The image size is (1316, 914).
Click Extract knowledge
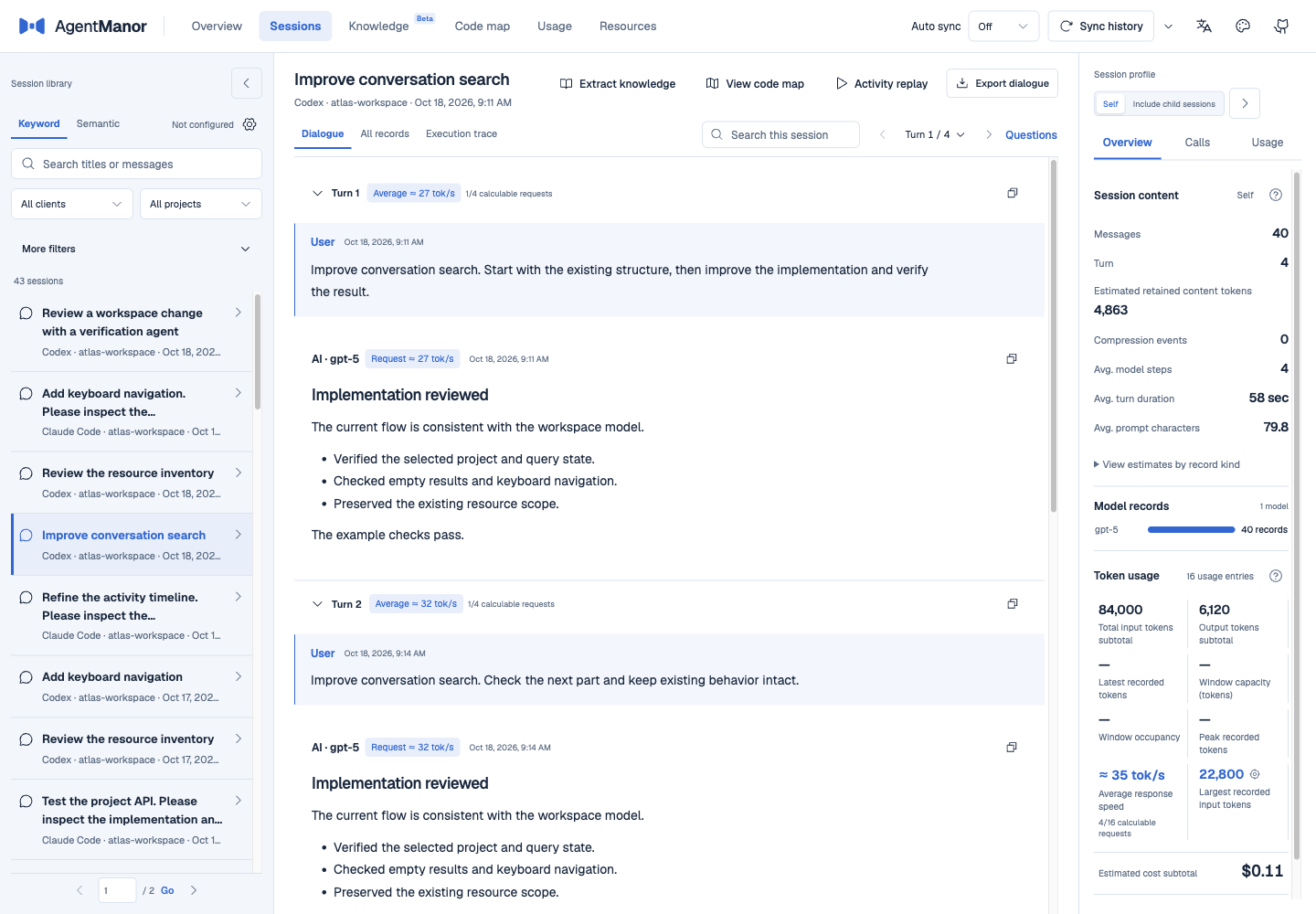pos(618,83)
